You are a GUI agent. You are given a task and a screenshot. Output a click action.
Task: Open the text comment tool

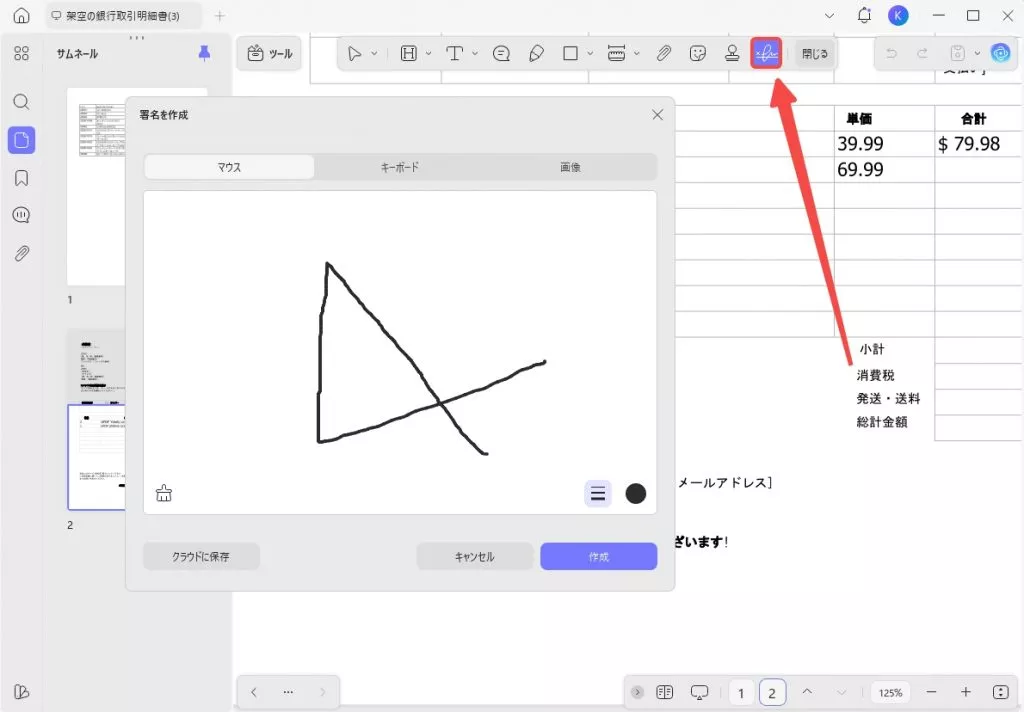[501, 53]
